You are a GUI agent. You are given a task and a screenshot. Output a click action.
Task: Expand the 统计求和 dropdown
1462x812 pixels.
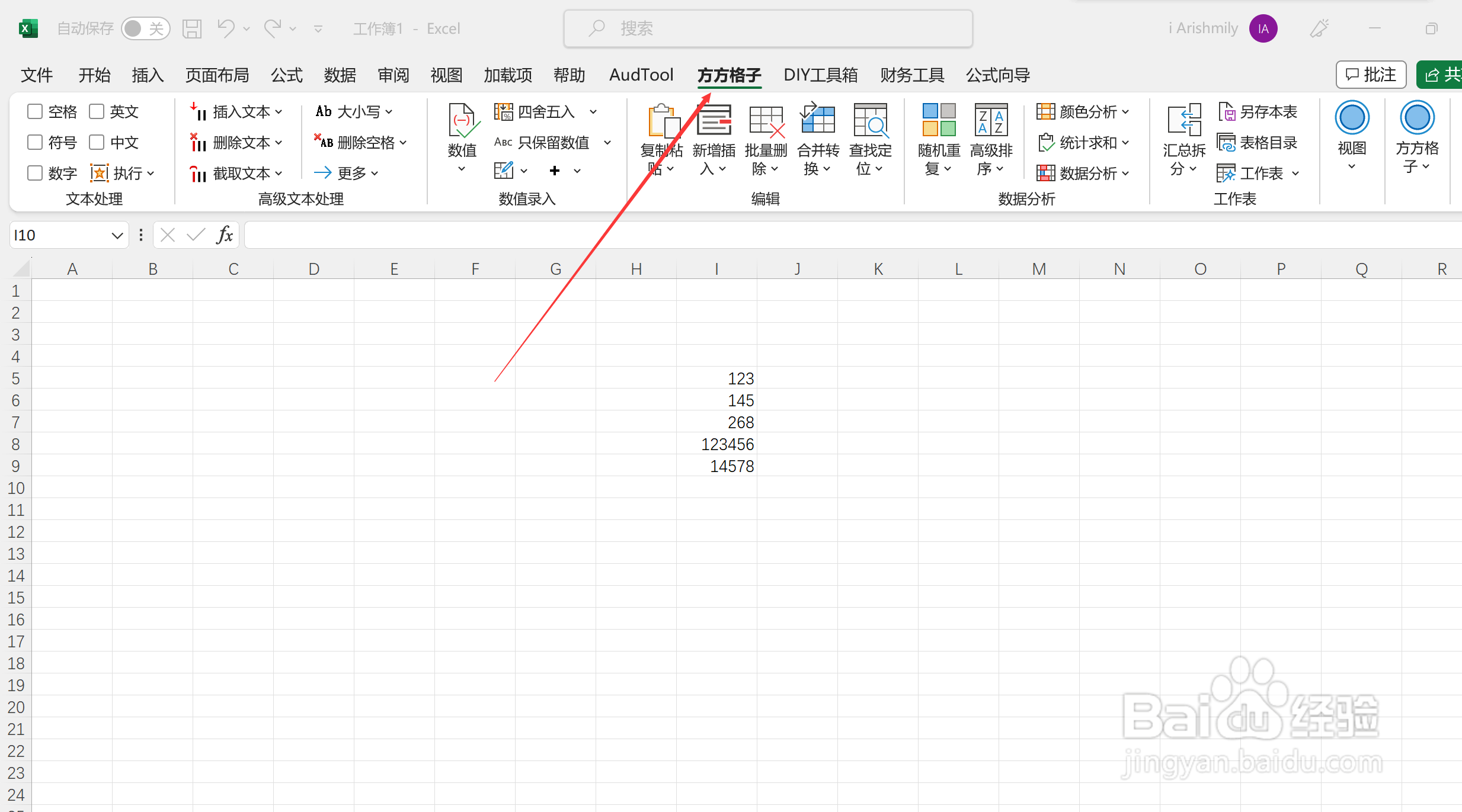tap(1125, 142)
